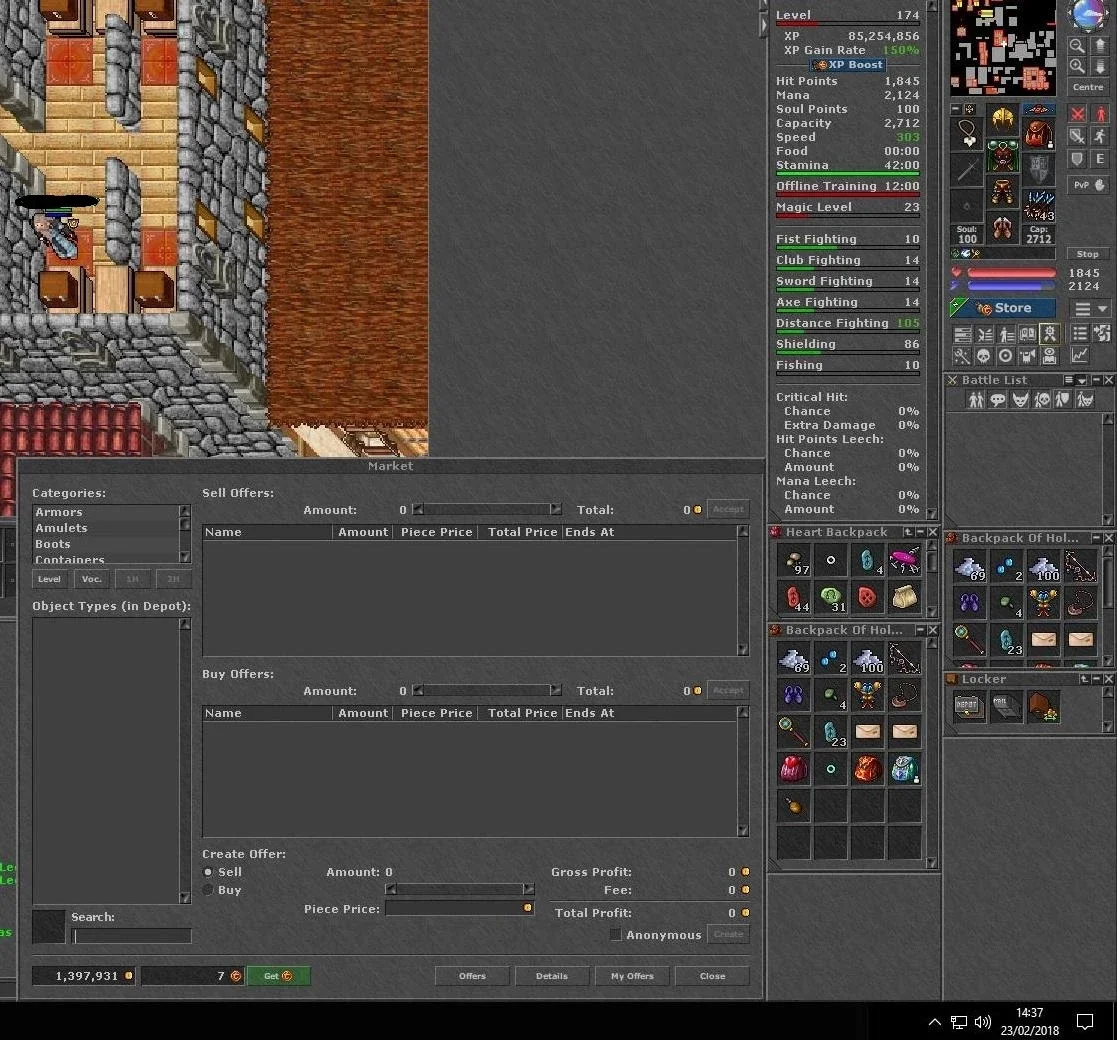Open the Battle List filter dropdown arrow
Screen dimensions: 1117x1040
point(1081,380)
